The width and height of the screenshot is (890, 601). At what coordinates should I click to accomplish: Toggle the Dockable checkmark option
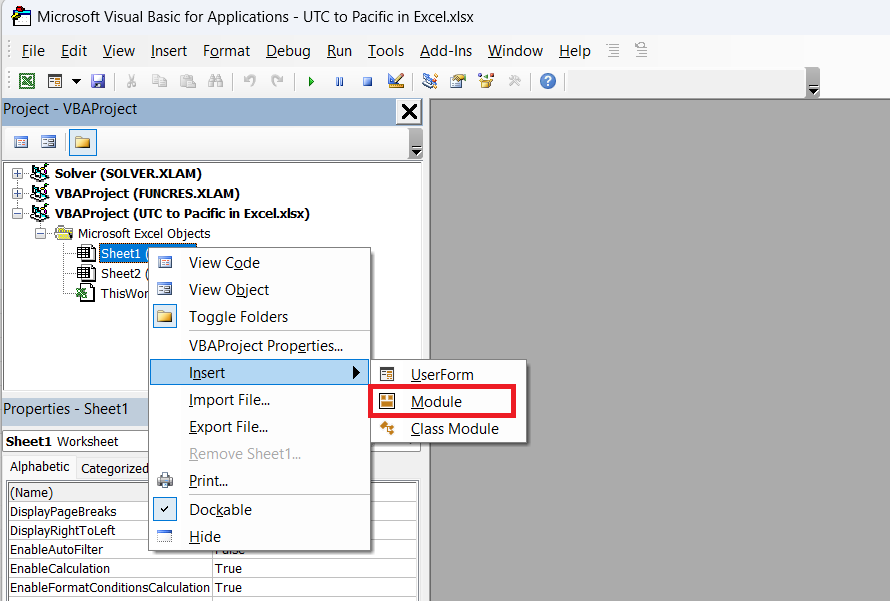[x=260, y=510]
